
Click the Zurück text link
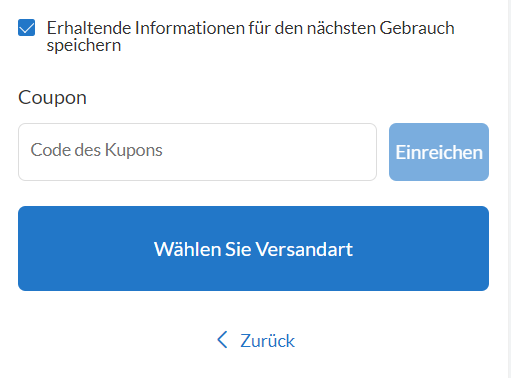point(268,341)
